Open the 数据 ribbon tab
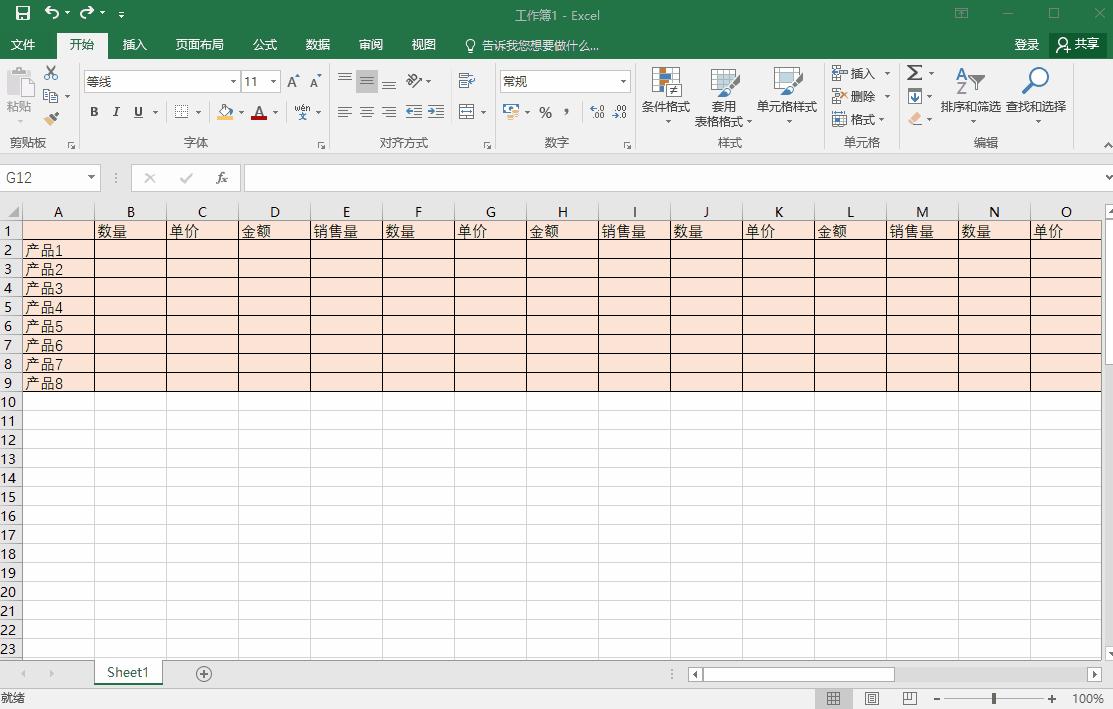Viewport: 1113px width, 709px height. coord(317,45)
